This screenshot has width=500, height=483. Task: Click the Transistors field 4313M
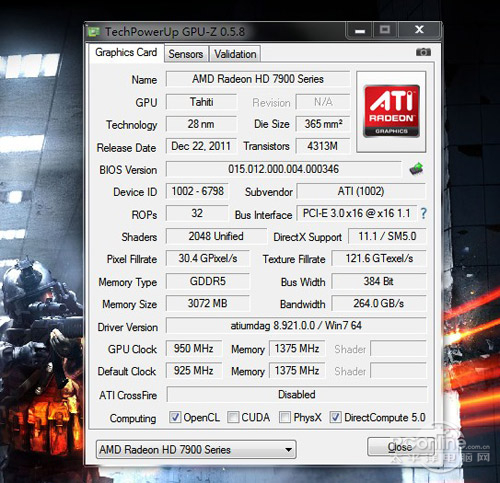(x=323, y=146)
